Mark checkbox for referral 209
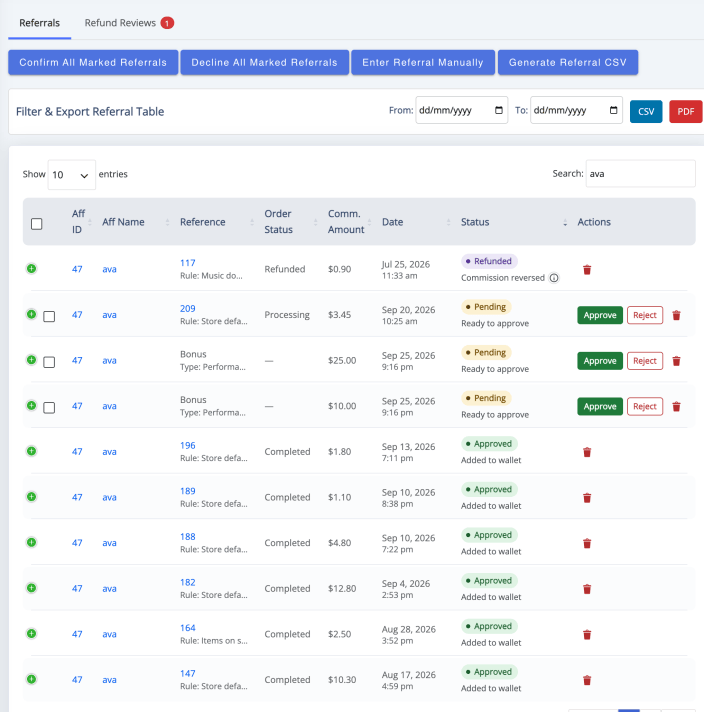Image resolution: width=704 pixels, height=712 pixels. click(49, 316)
